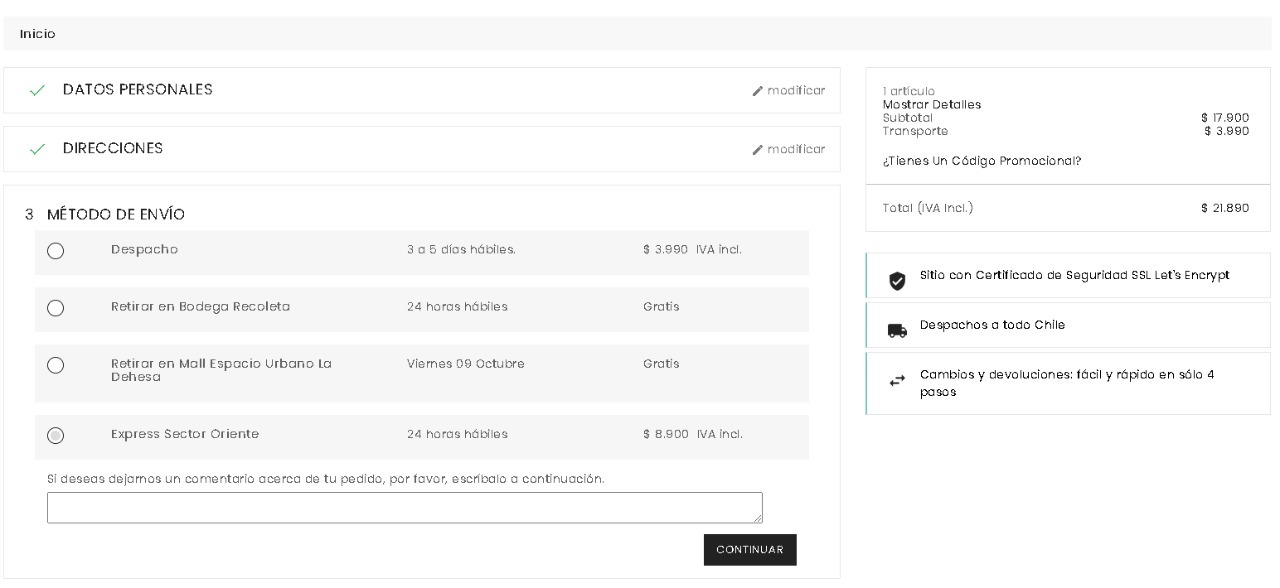The height and width of the screenshot is (588, 1280).
Task: Open the Datos Personales step header
Action: 138,90
